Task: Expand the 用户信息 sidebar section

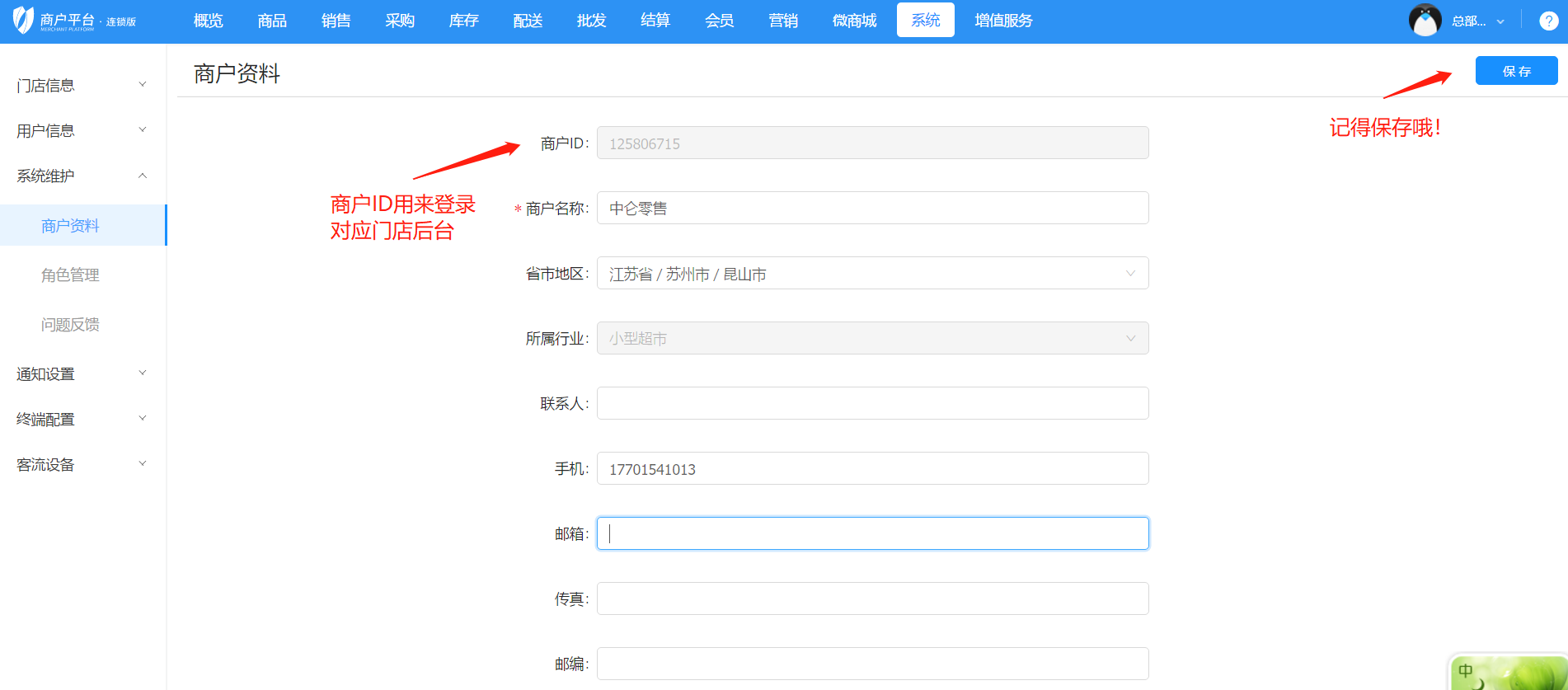Action: click(x=82, y=130)
